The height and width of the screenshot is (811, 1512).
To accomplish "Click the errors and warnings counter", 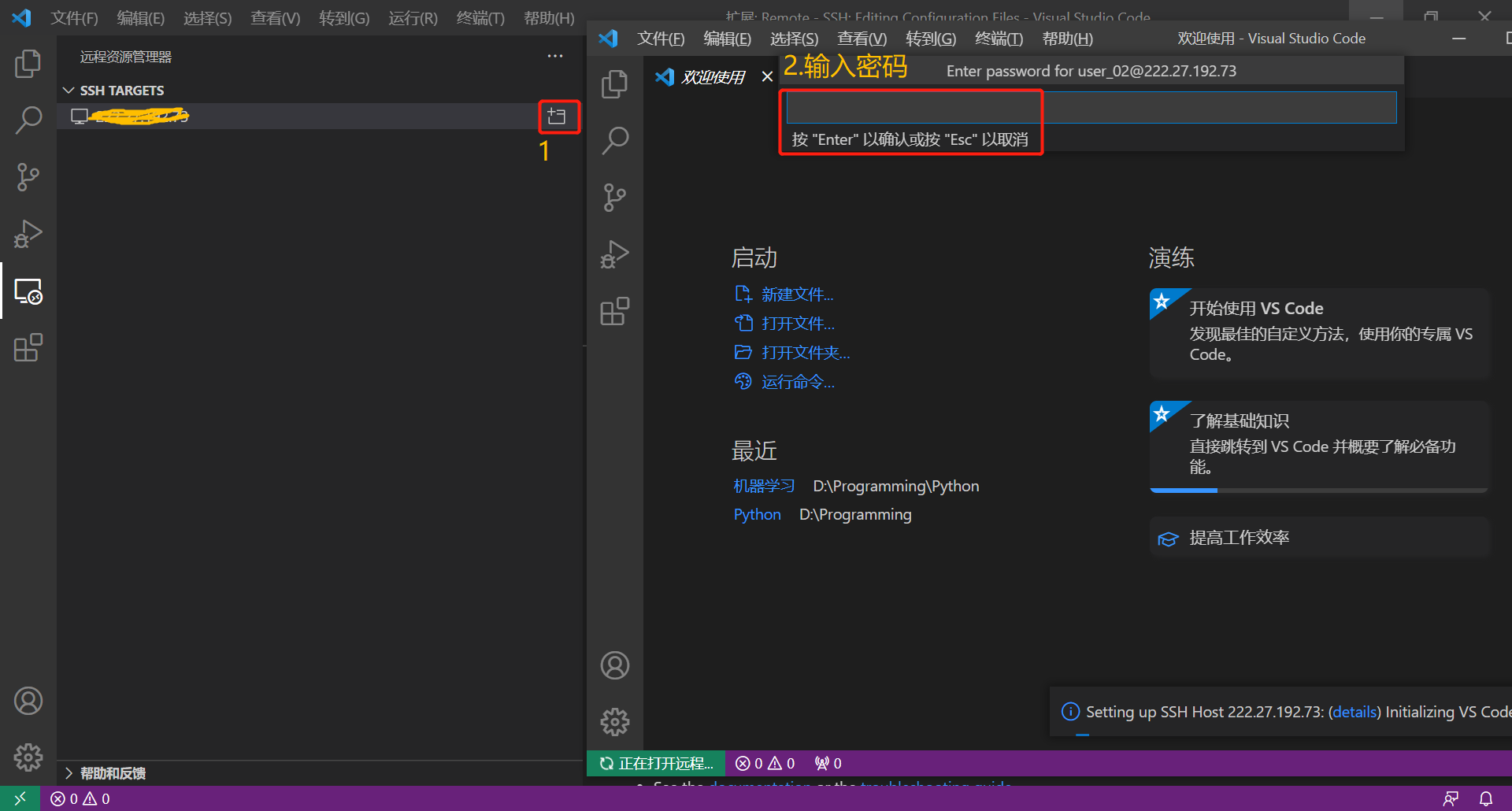I will tap(79, 798).
